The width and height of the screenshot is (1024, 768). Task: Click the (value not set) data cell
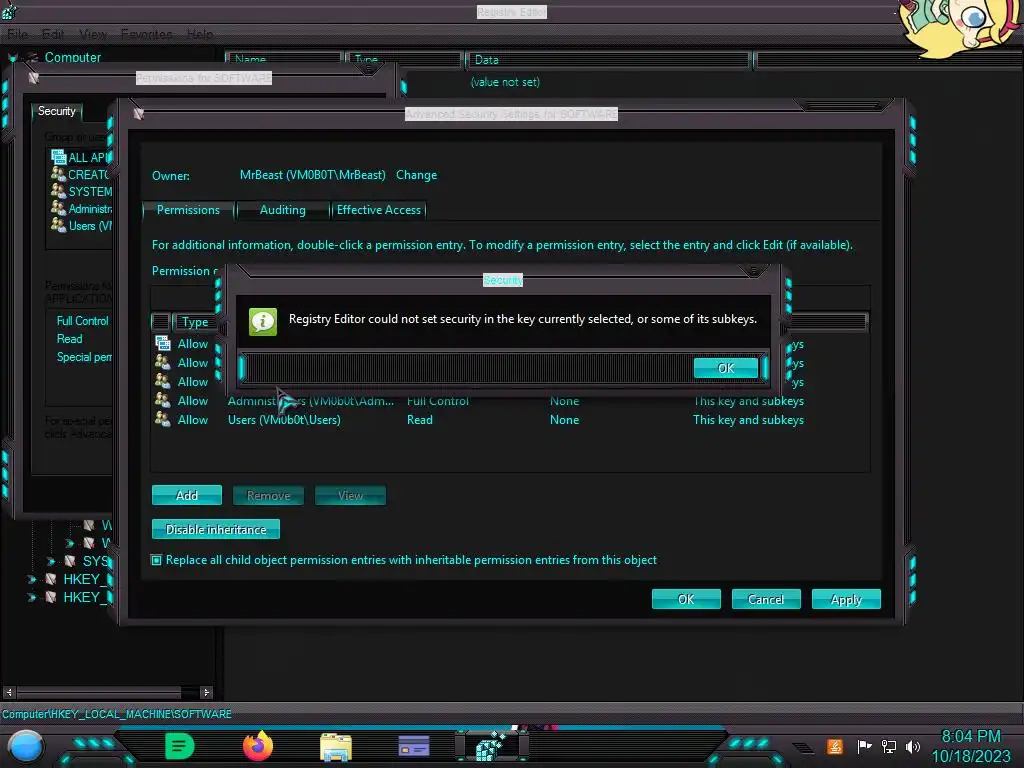(x=505, y=82)
